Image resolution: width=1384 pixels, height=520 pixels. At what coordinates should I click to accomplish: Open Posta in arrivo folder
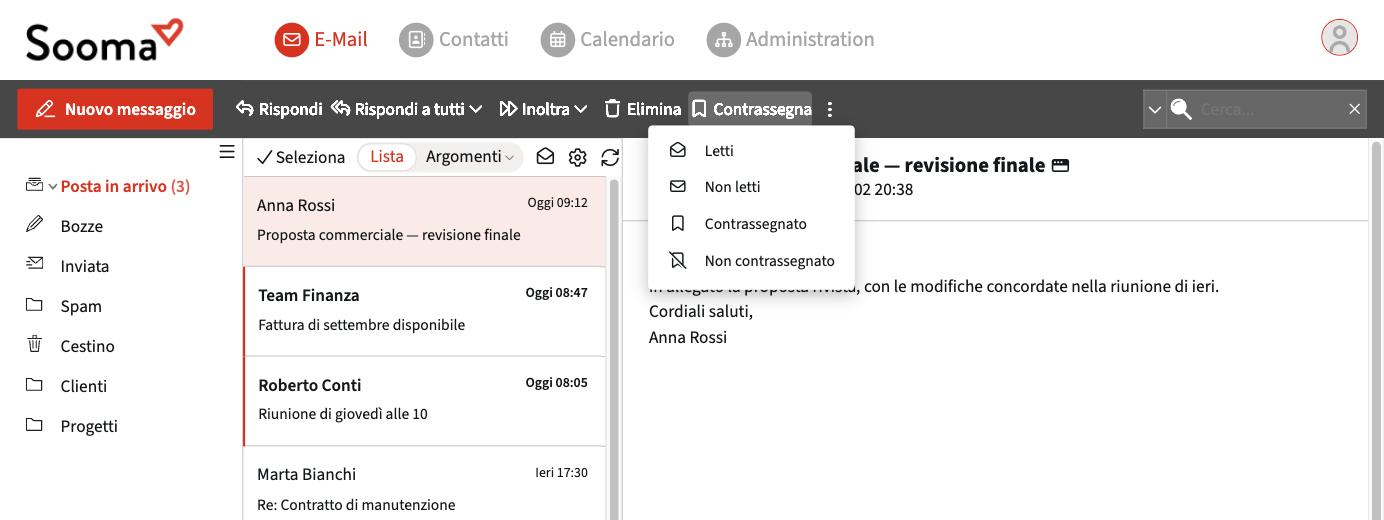(125, 186)
